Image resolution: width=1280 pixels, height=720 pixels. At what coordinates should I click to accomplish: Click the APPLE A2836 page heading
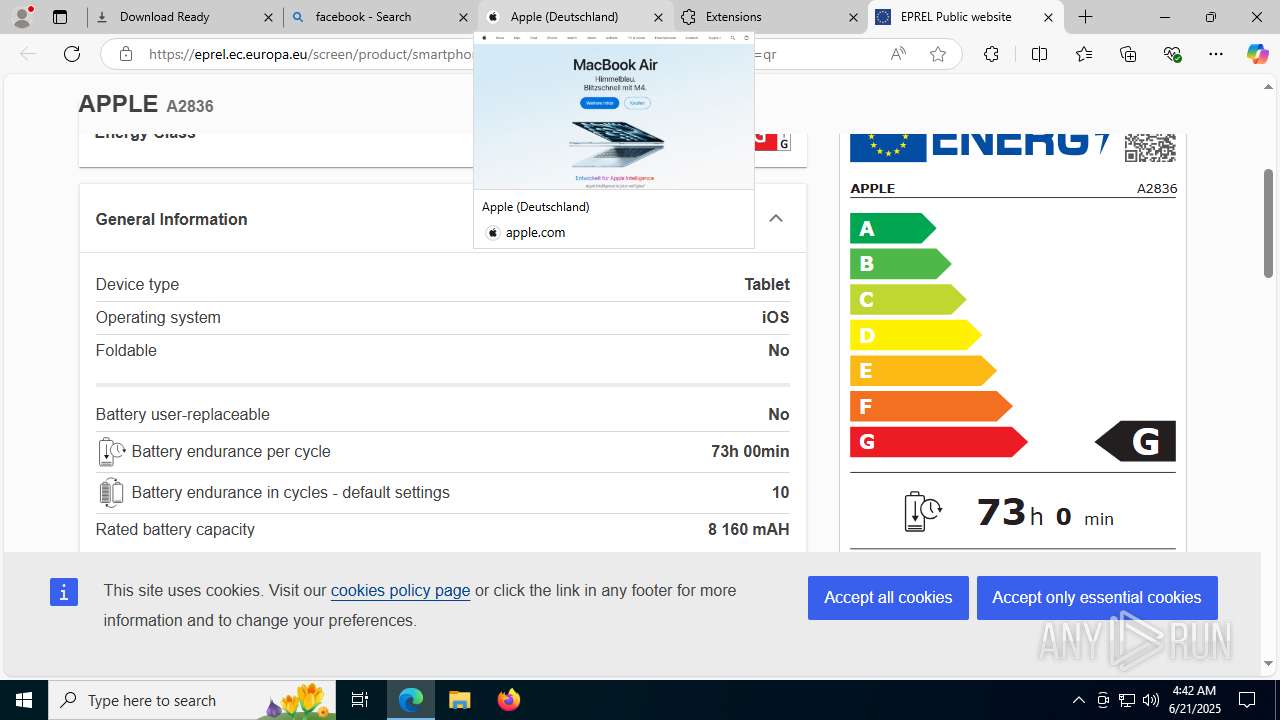[x=146, y=104]
